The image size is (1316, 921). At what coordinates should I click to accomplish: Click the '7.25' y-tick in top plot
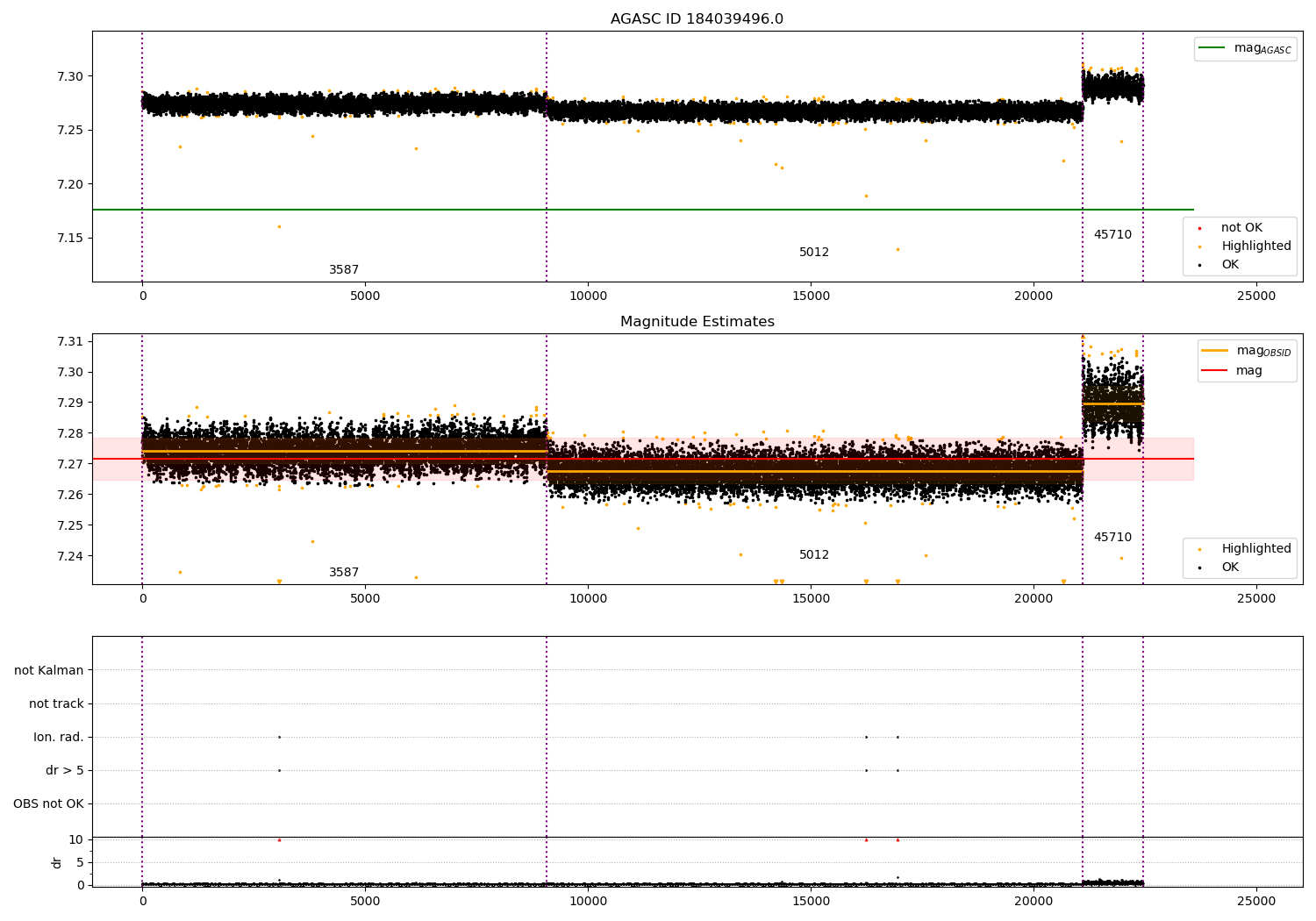70,131
